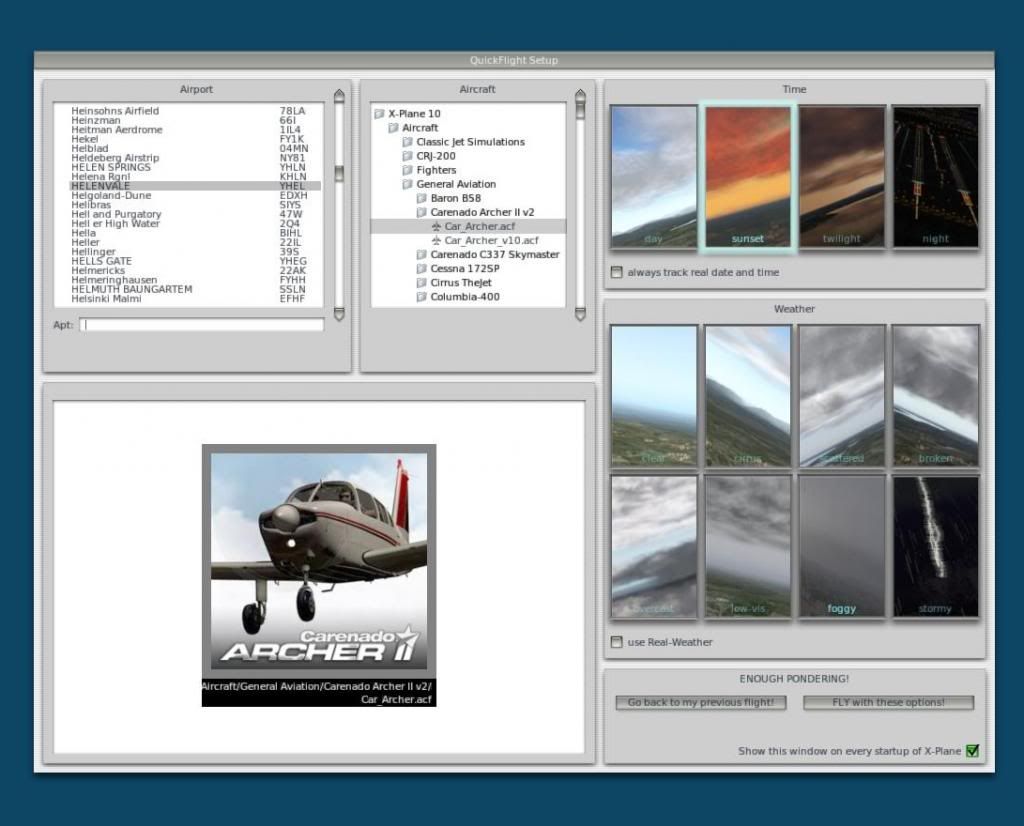Viewport: 1024px width, 826px height.
Task: Select the day time thumbnail
Action: [x=654, y=177]
